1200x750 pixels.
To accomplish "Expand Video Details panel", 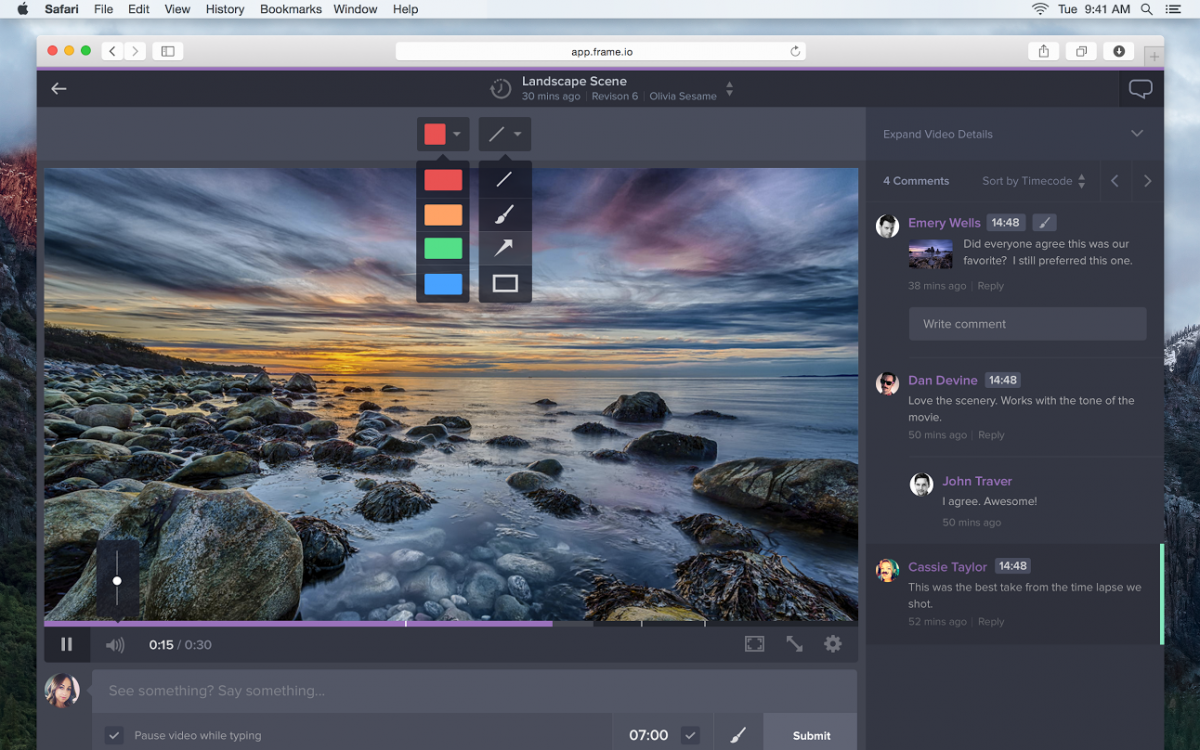I will click(1136, 134).
